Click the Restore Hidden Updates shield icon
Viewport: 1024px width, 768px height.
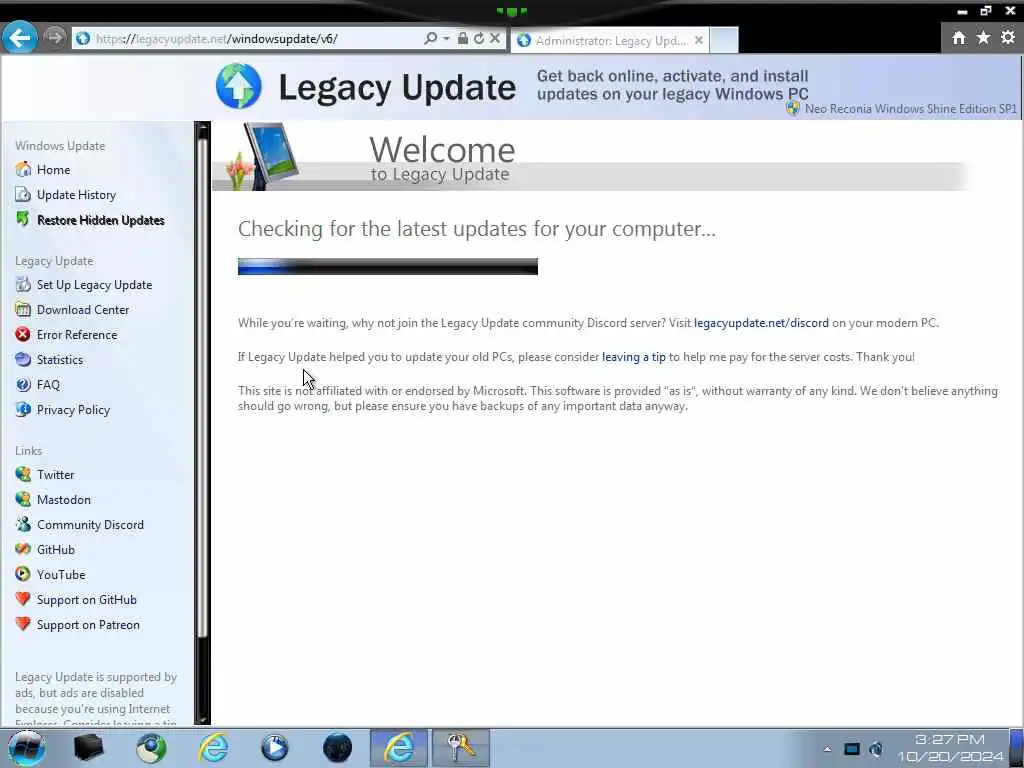click(x=23, y=219)
